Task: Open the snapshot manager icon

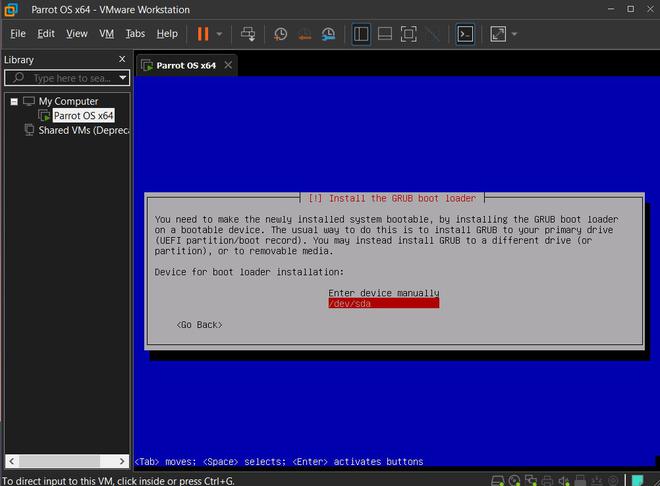Action: 329,34
